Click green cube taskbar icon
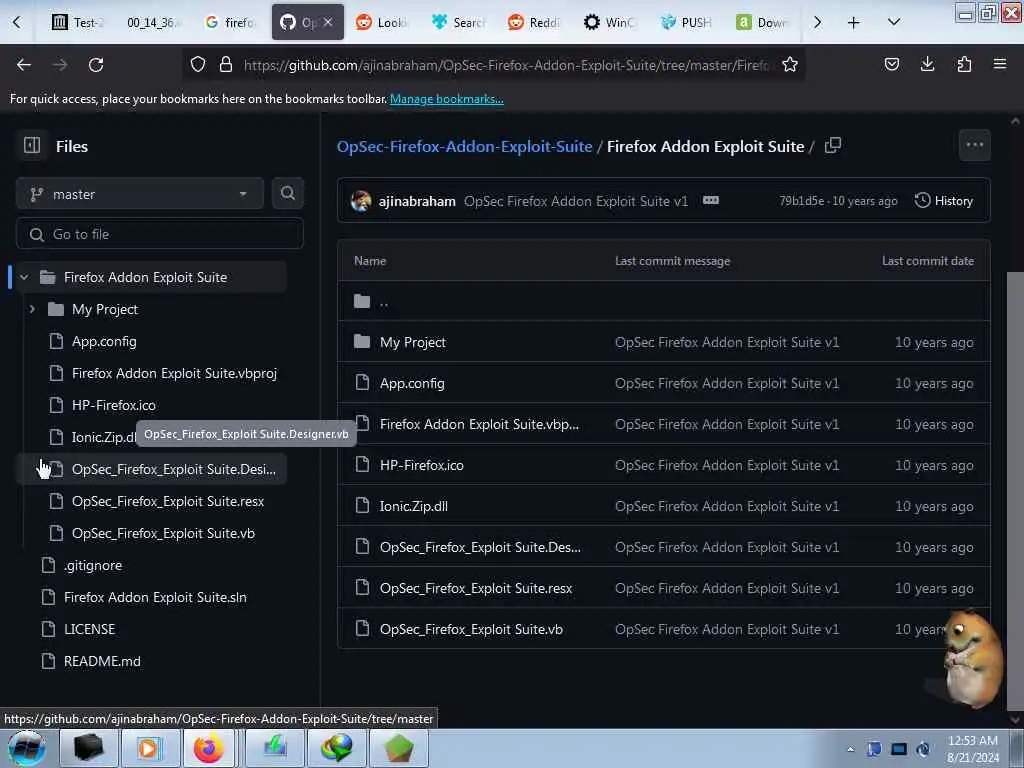 click(398, 748)
